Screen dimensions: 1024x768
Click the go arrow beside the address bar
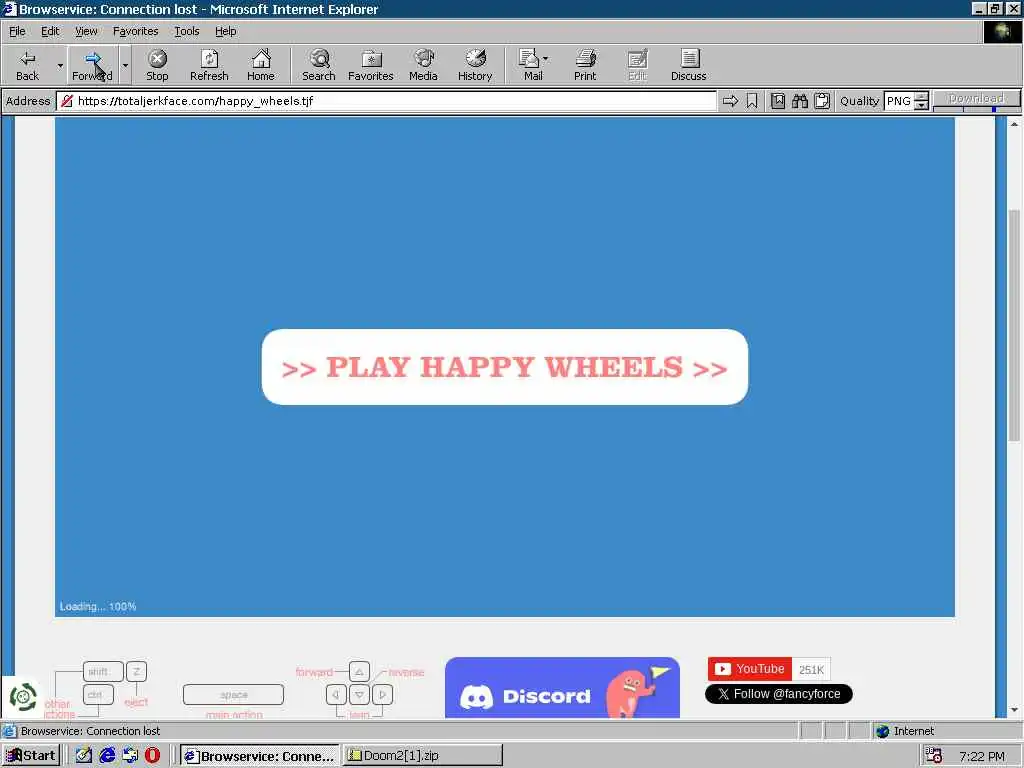pos(730,101)
